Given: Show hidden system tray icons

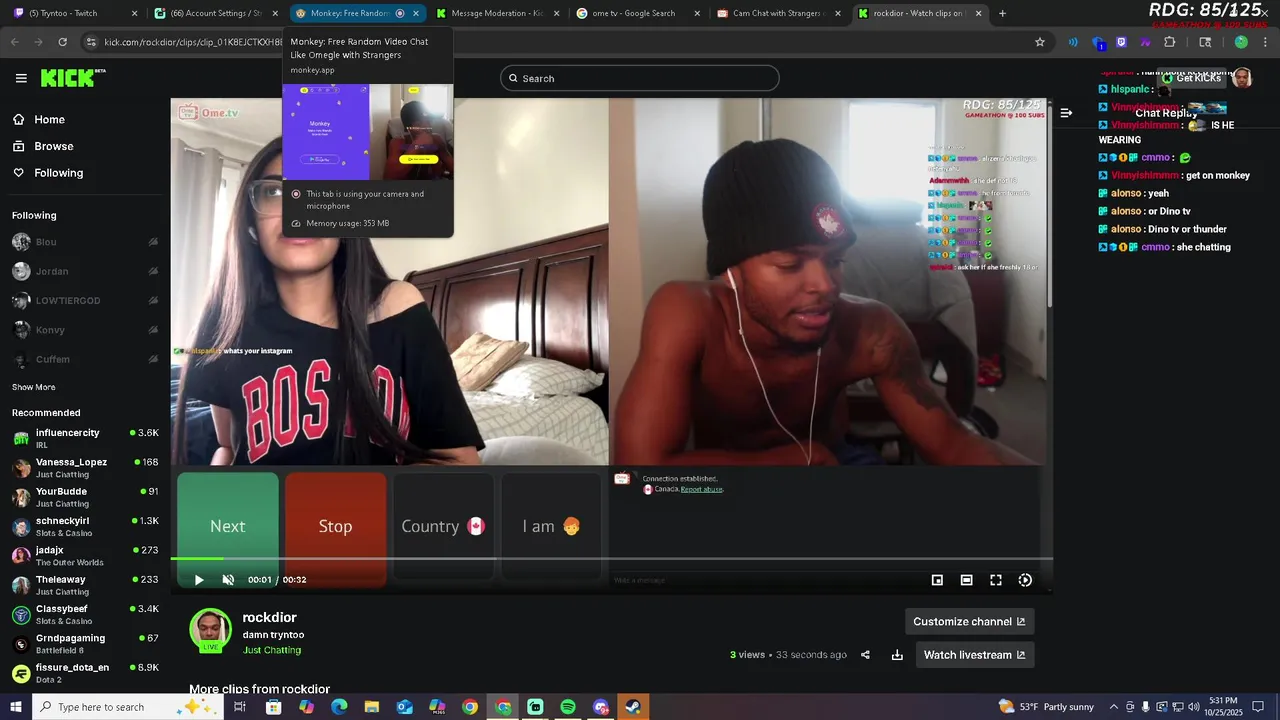Looking at the screenshot, I should point(1114,707).
